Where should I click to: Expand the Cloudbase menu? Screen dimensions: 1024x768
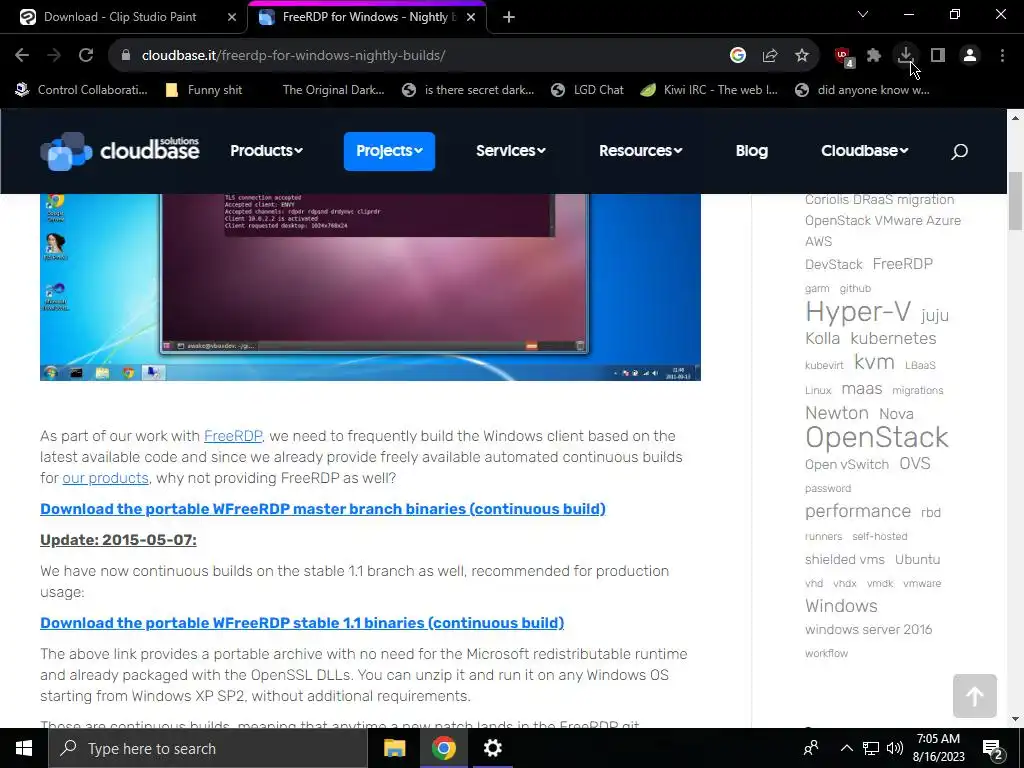coord(865,151)
